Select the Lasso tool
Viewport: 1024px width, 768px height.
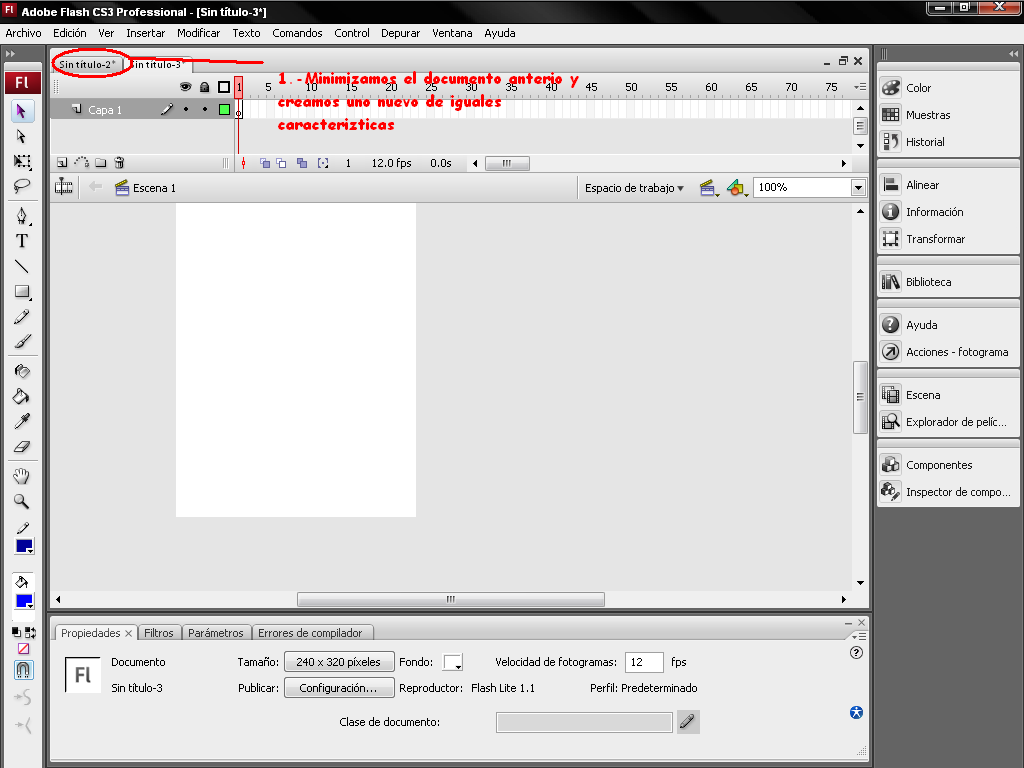coord(22,186)
